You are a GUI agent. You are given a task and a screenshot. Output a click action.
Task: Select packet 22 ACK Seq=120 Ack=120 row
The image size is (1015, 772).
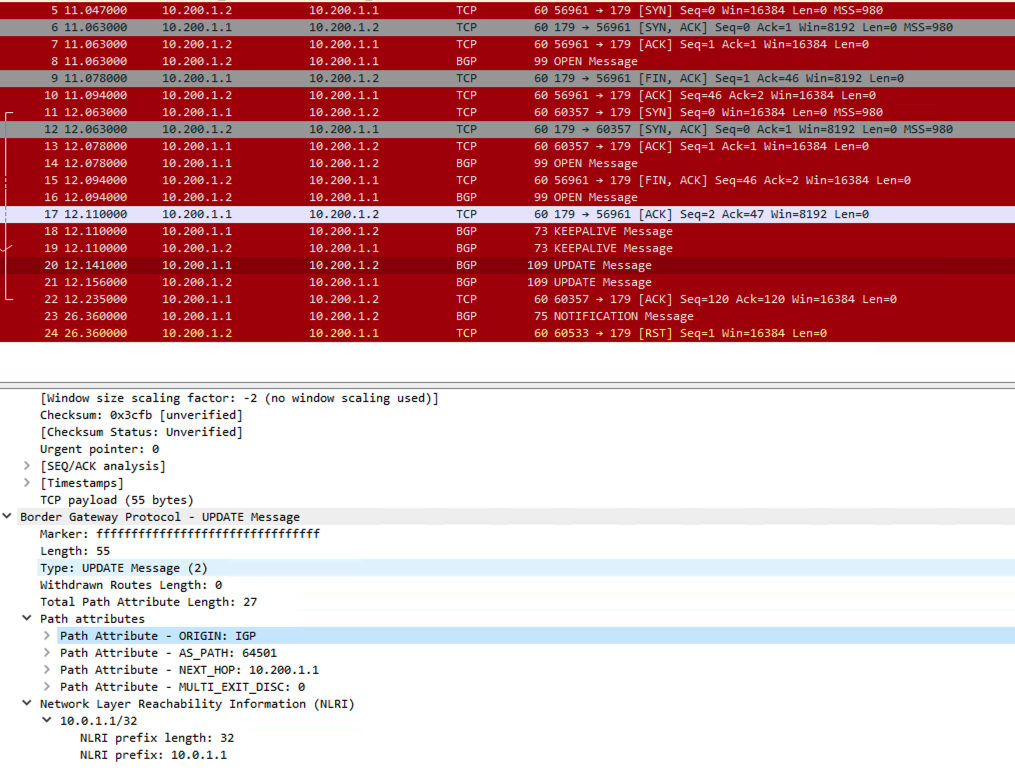(x=508, y=299)
